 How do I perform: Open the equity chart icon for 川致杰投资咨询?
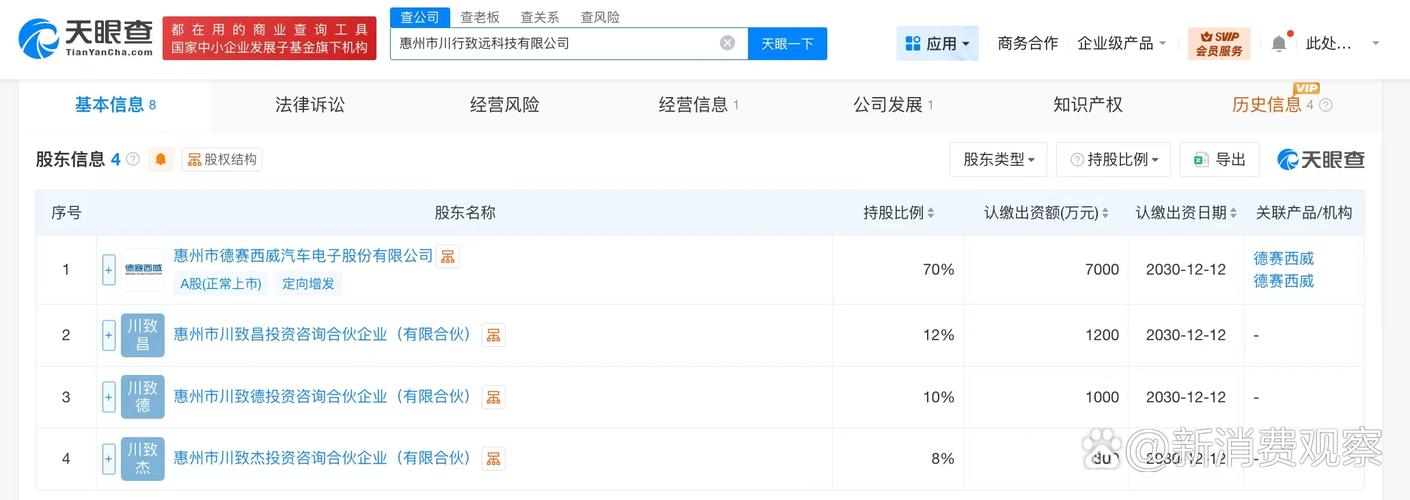tap(493, 459)
